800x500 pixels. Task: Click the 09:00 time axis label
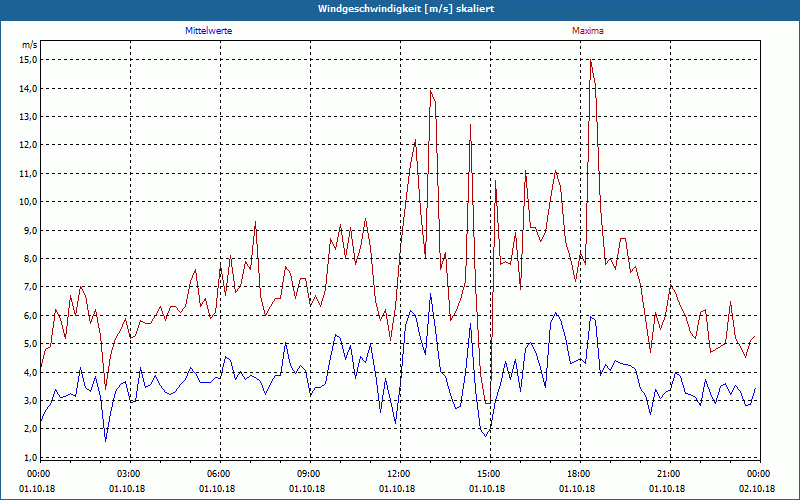(x=310, y=474)
